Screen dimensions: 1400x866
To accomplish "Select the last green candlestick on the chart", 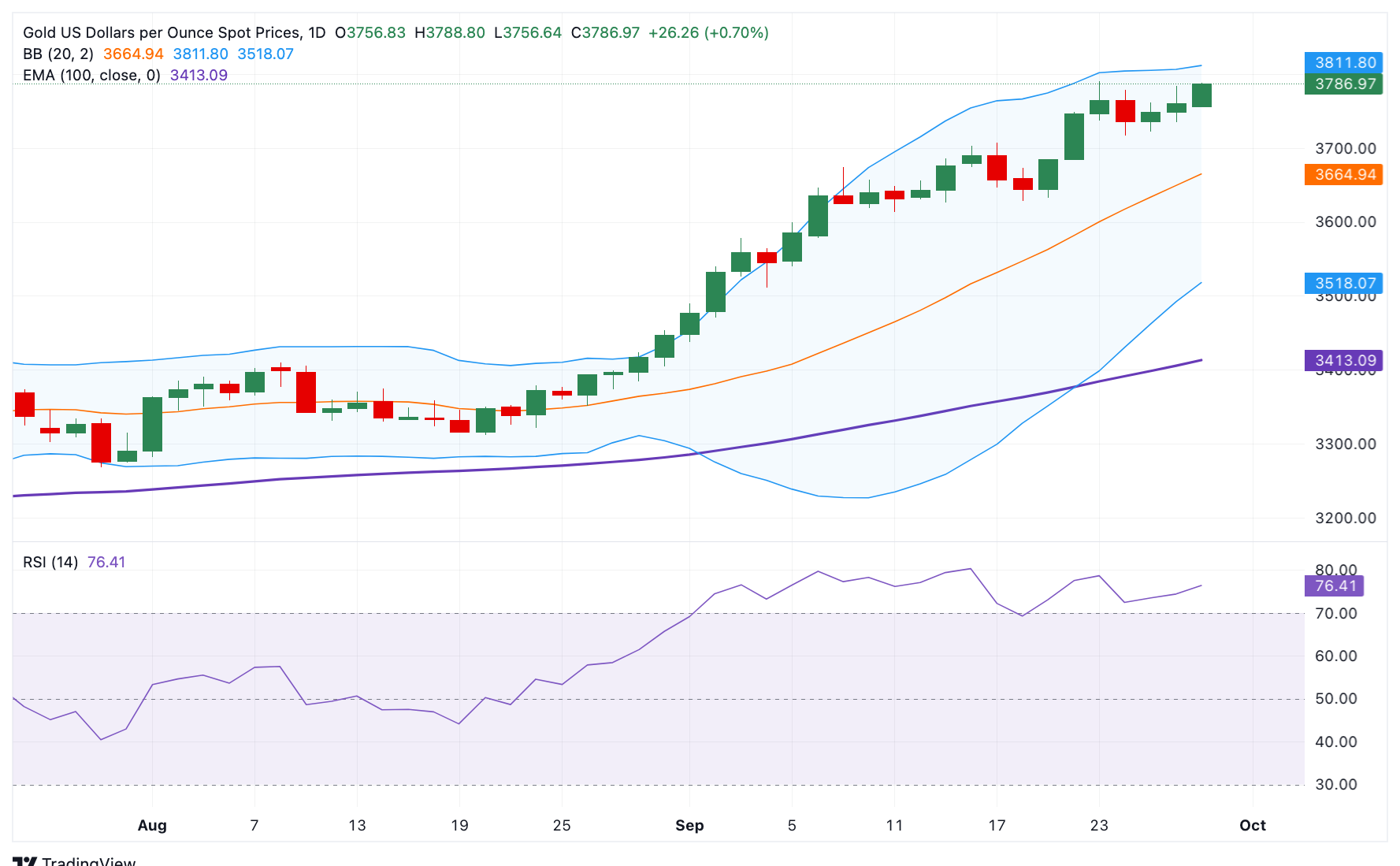I will coord(1201,95).
